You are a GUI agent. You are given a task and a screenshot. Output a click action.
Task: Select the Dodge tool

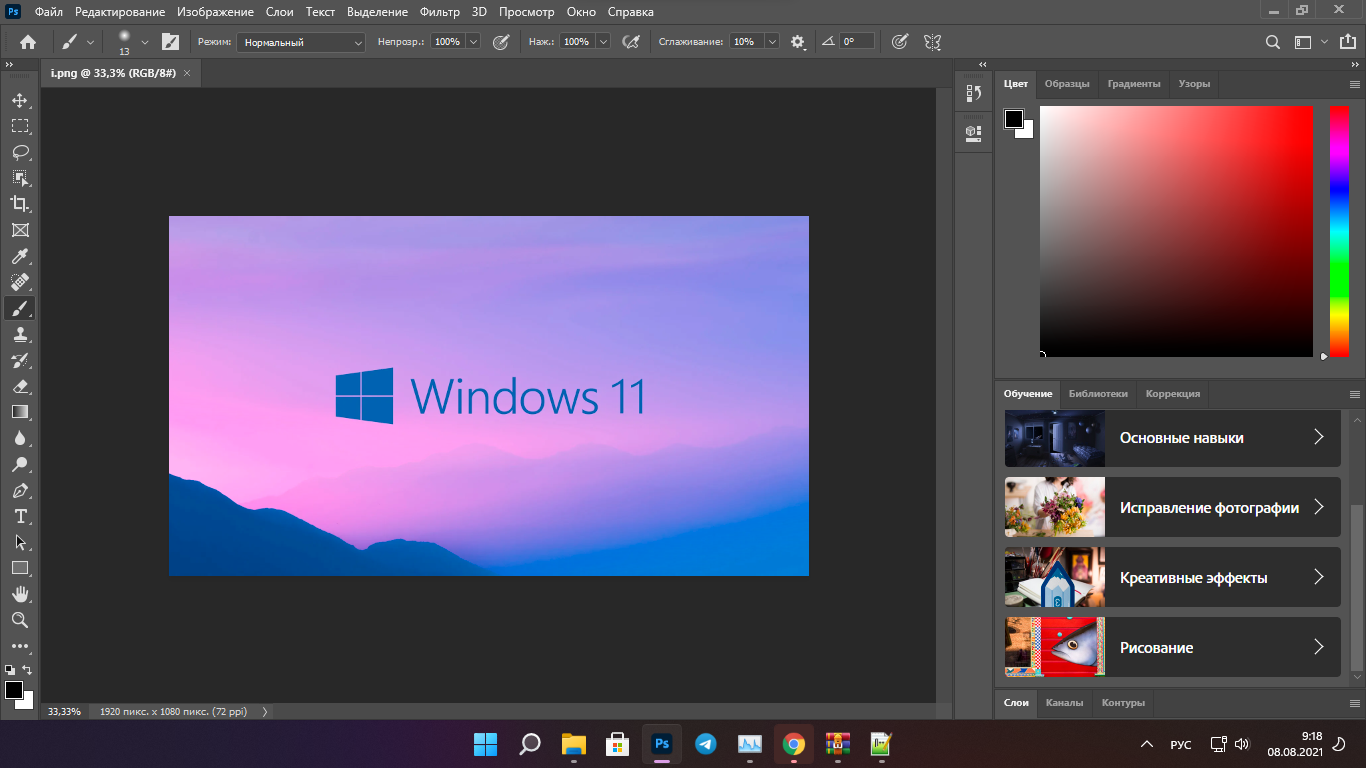[20, 464]
